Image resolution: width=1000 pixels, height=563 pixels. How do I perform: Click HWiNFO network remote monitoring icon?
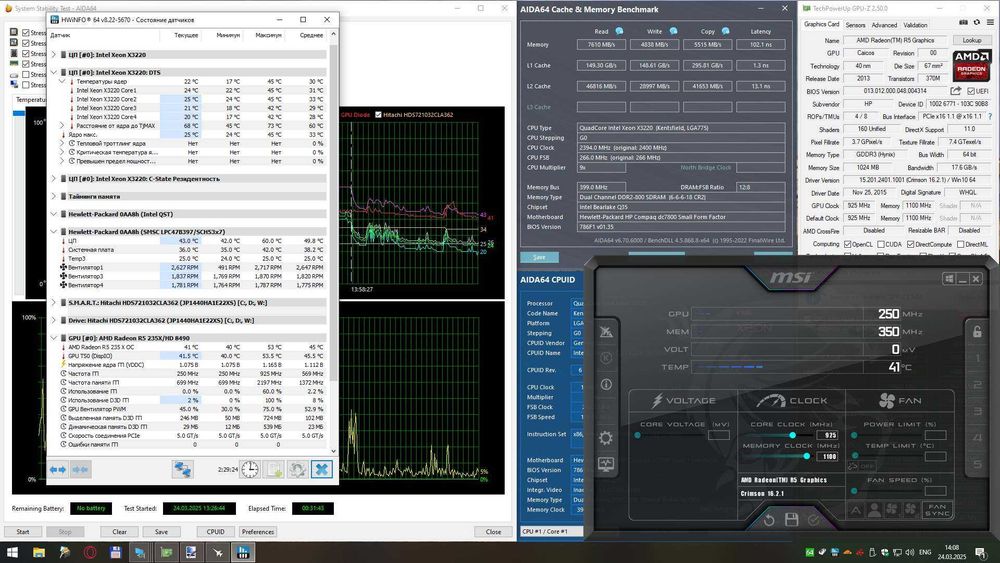click(183, 470)
